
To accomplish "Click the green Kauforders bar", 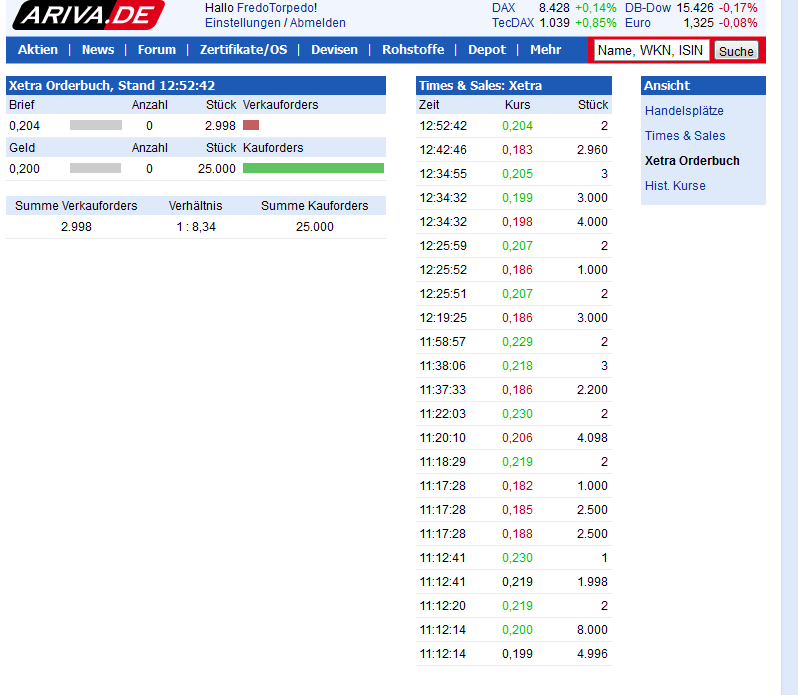I will point(313,169).
